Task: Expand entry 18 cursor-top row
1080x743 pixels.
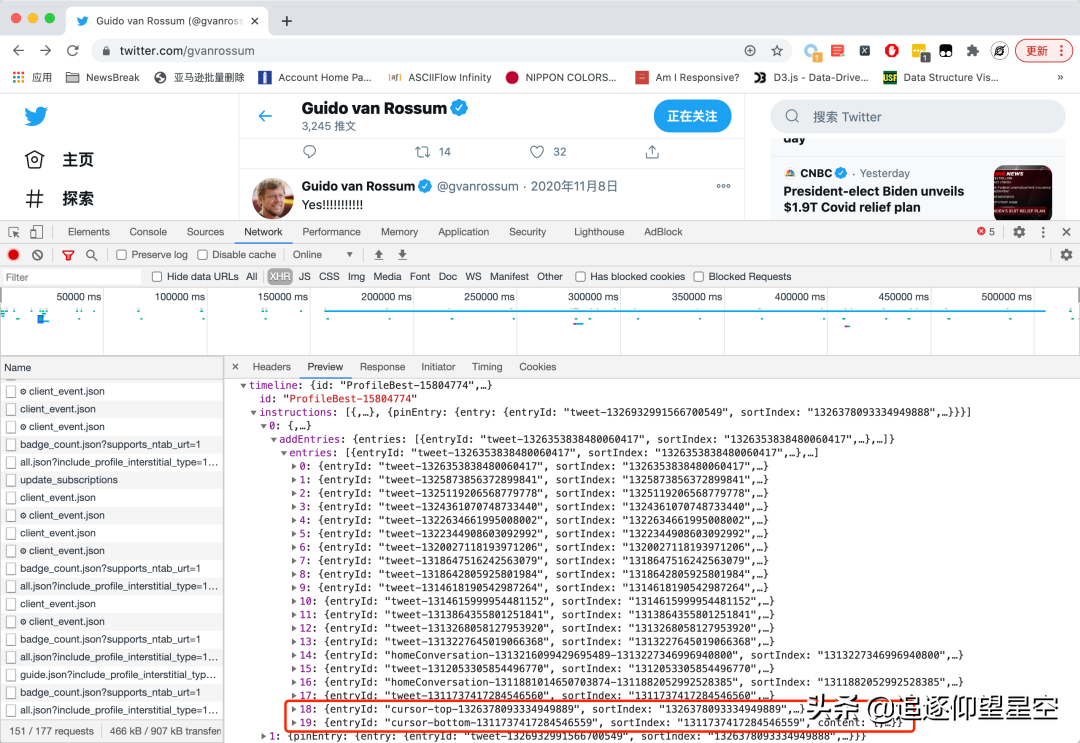Action: coord(294,709)
